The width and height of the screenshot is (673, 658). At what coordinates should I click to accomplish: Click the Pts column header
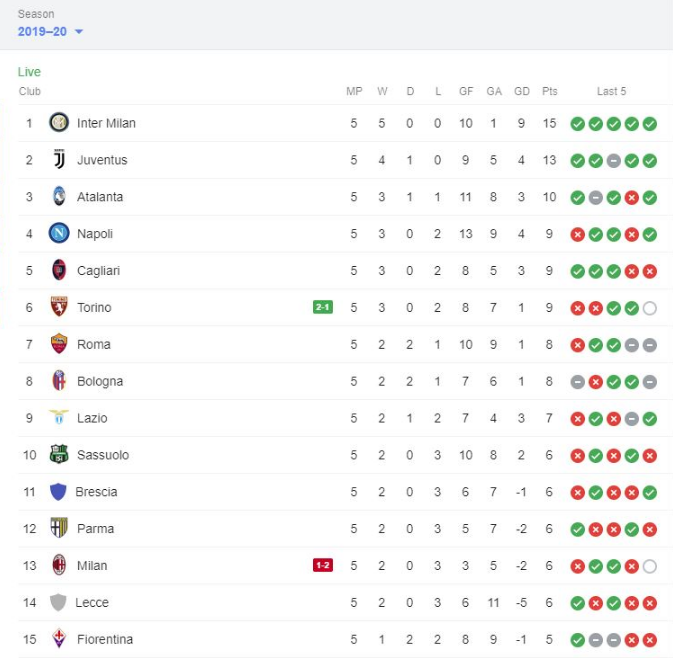pos(549,92)
